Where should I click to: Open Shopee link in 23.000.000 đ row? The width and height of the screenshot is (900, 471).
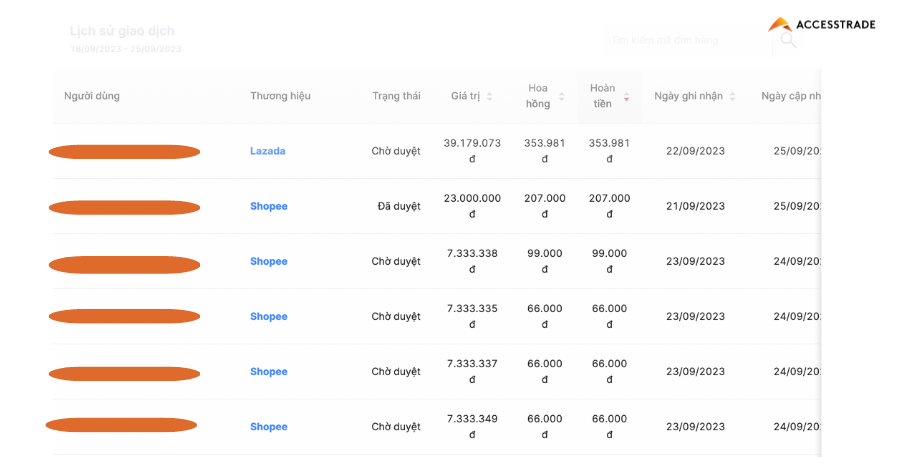[268, 206]
